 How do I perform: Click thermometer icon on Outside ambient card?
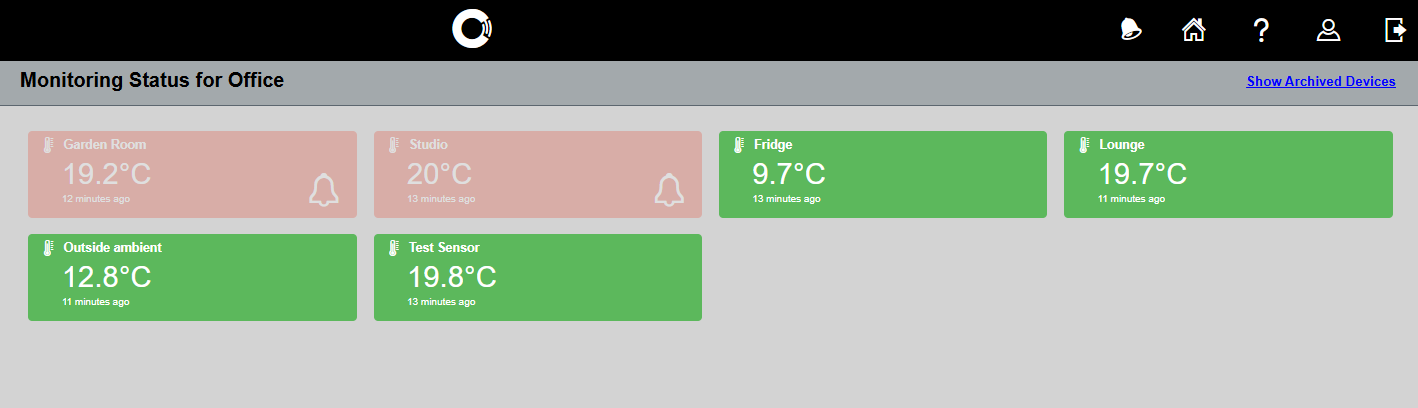click(47, 248)
